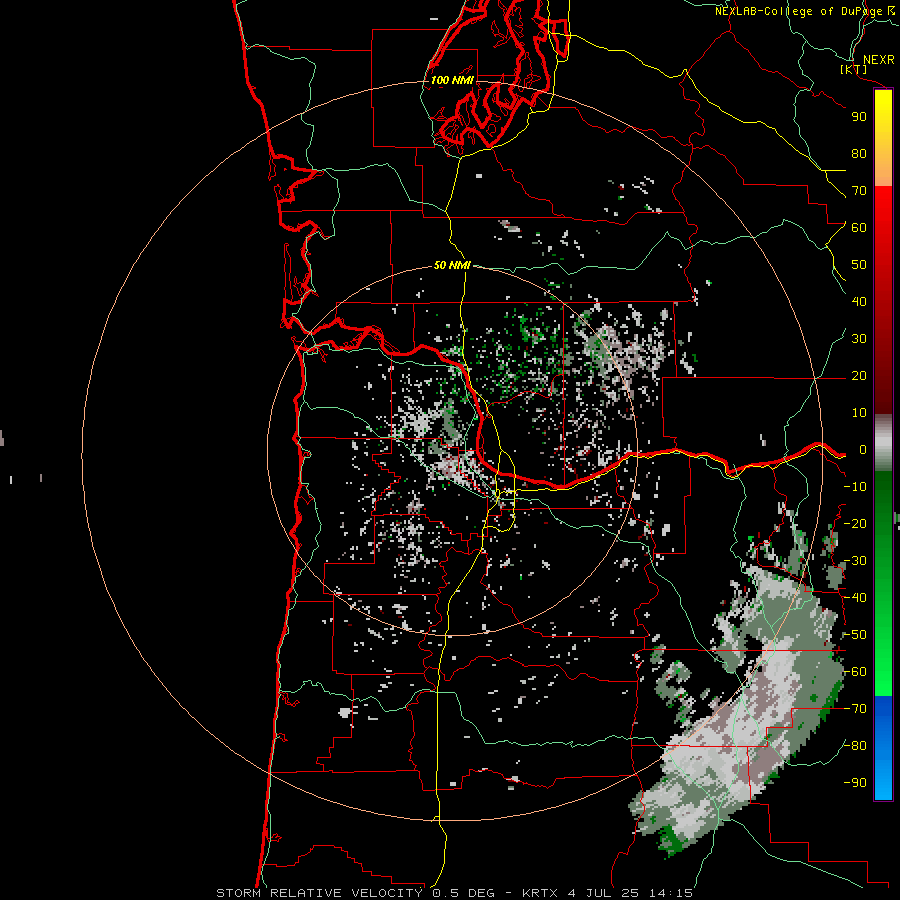This screenshot has height=900, width=900.
Task: Pick the orange segment of the color bar
Action: tap(883, 170)
